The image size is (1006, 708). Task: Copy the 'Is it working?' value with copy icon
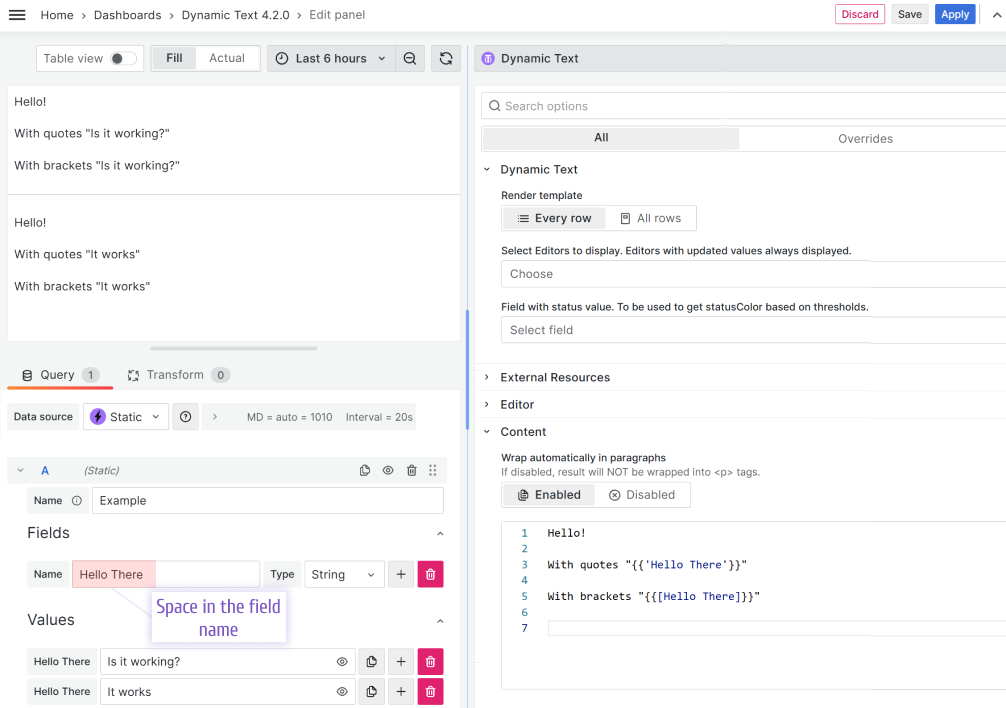(371, 661)
